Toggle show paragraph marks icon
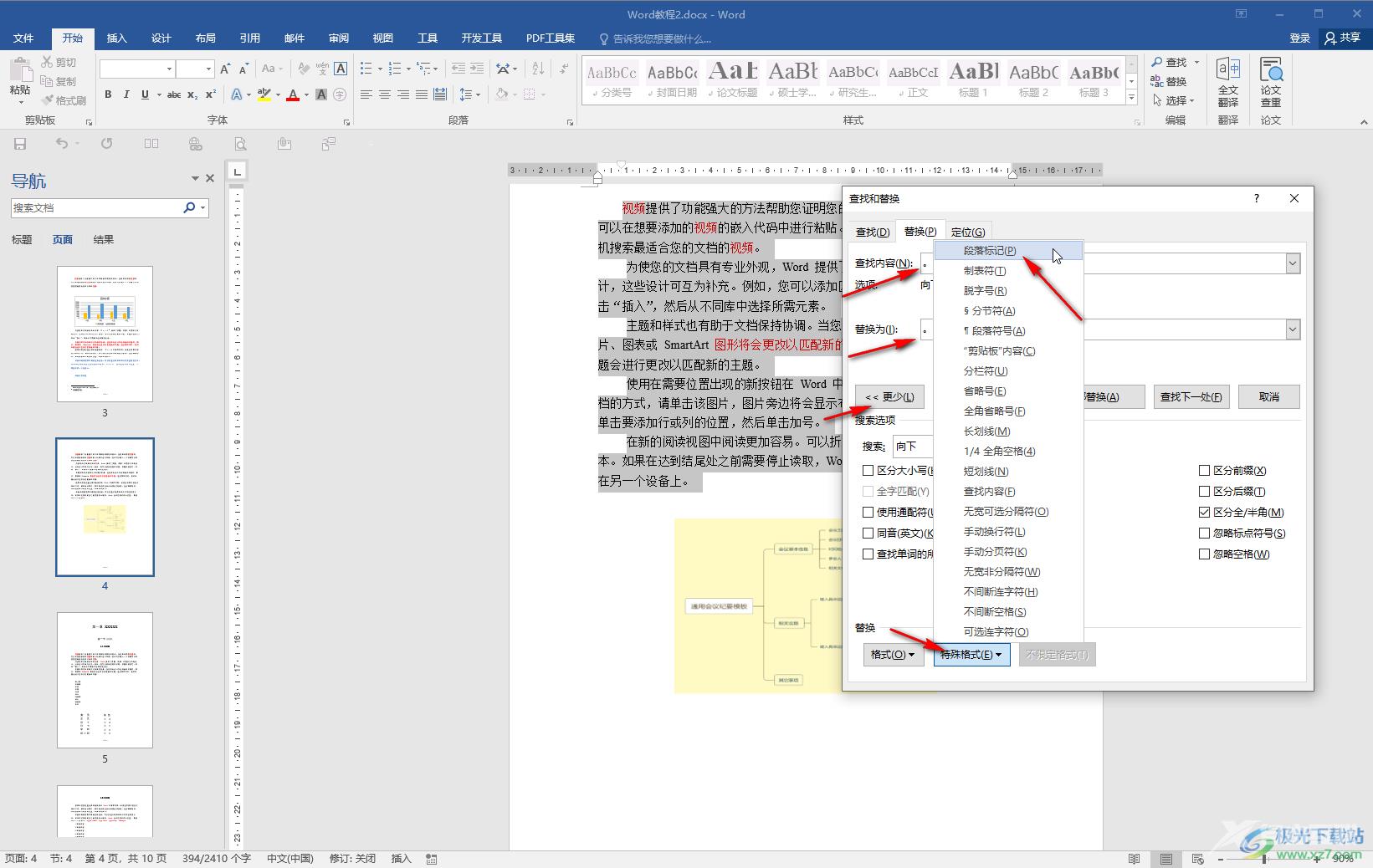Image resolution: width=1373 pixels, height=868 pixels. pyautogui.click(x=565, y=69)
